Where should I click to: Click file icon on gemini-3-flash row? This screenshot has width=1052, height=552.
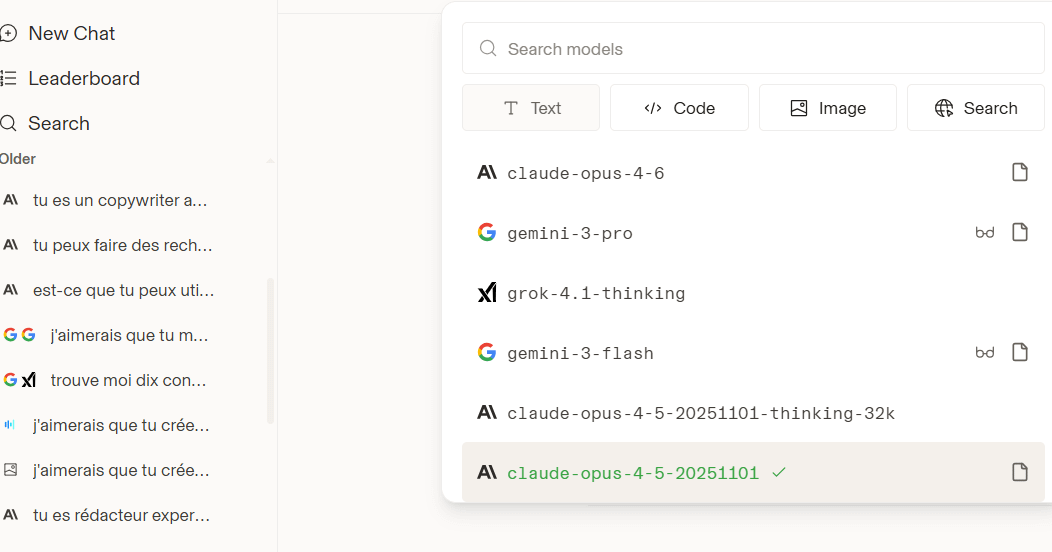click(1020, 352)
